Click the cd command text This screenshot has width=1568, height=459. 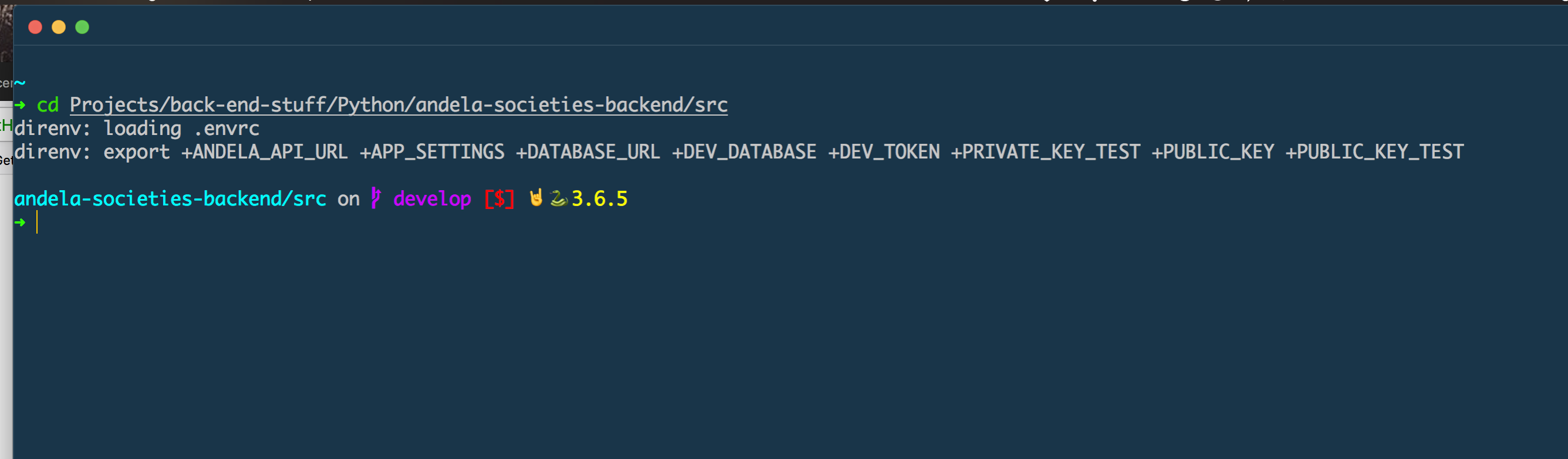click(x=48, y=105)
